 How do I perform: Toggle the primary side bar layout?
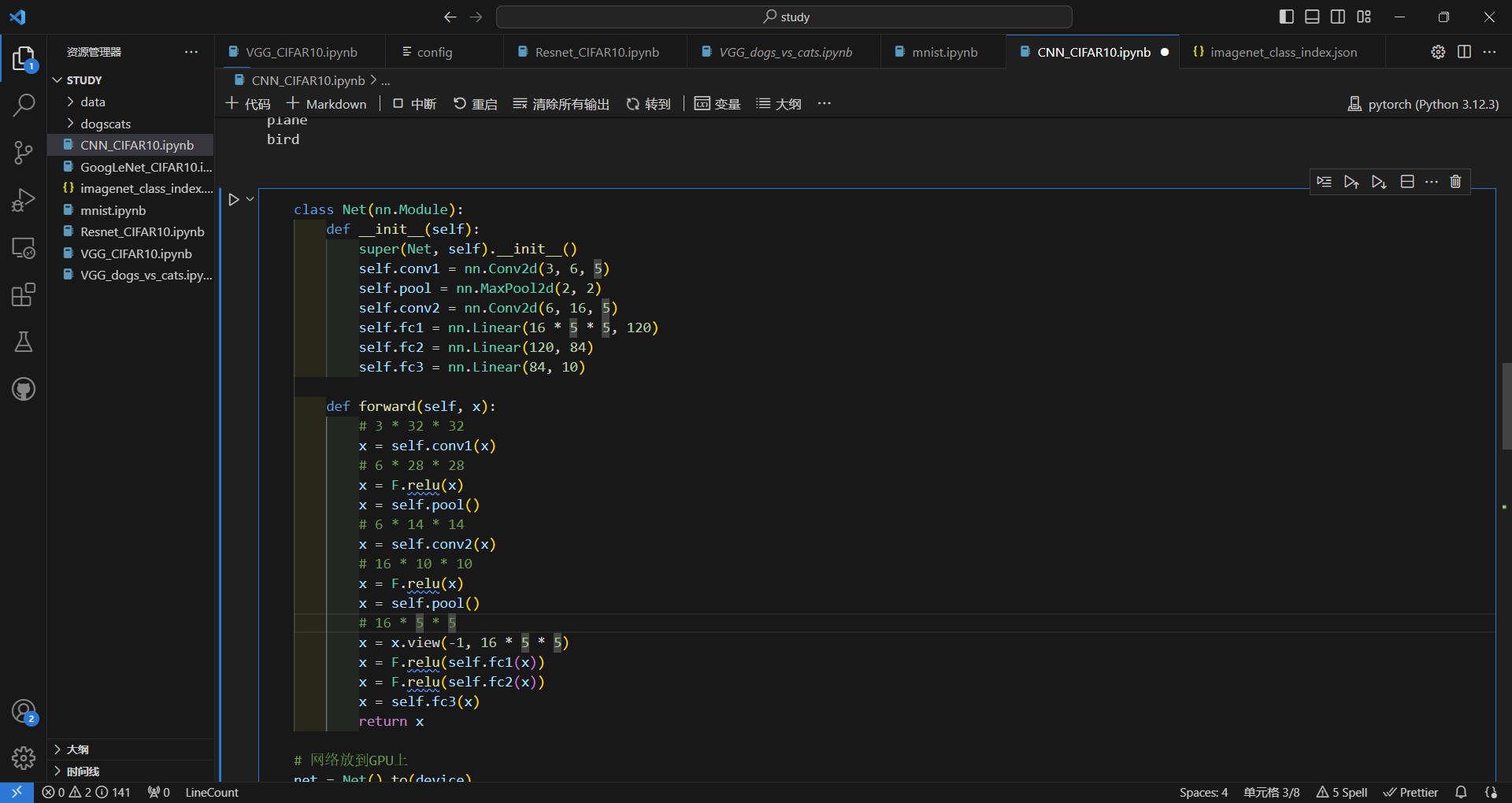pos(1287,17)
